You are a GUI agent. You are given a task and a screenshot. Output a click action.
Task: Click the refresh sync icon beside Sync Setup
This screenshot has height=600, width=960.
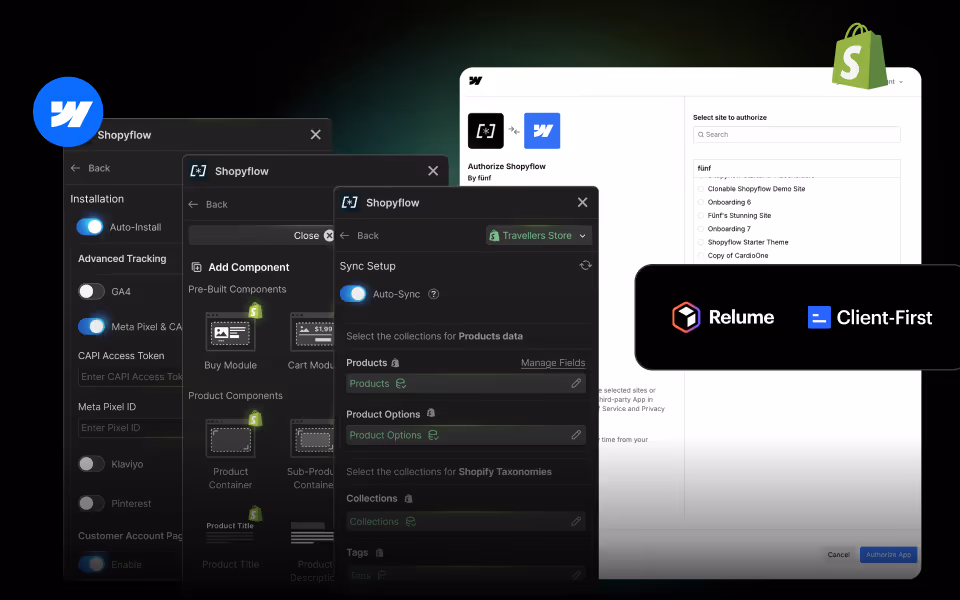(x=585, y=265)
